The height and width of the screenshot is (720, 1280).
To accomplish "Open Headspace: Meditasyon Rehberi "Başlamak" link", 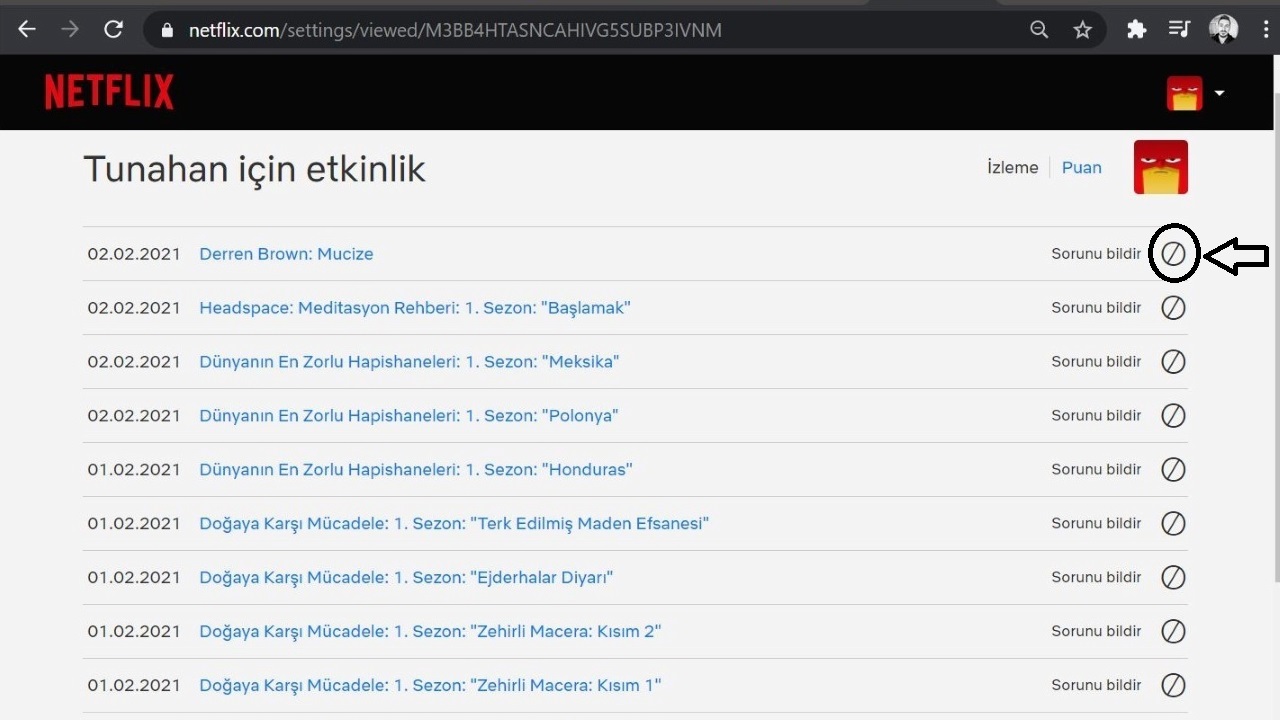I will pyautogui.click(x=415, y=308).
